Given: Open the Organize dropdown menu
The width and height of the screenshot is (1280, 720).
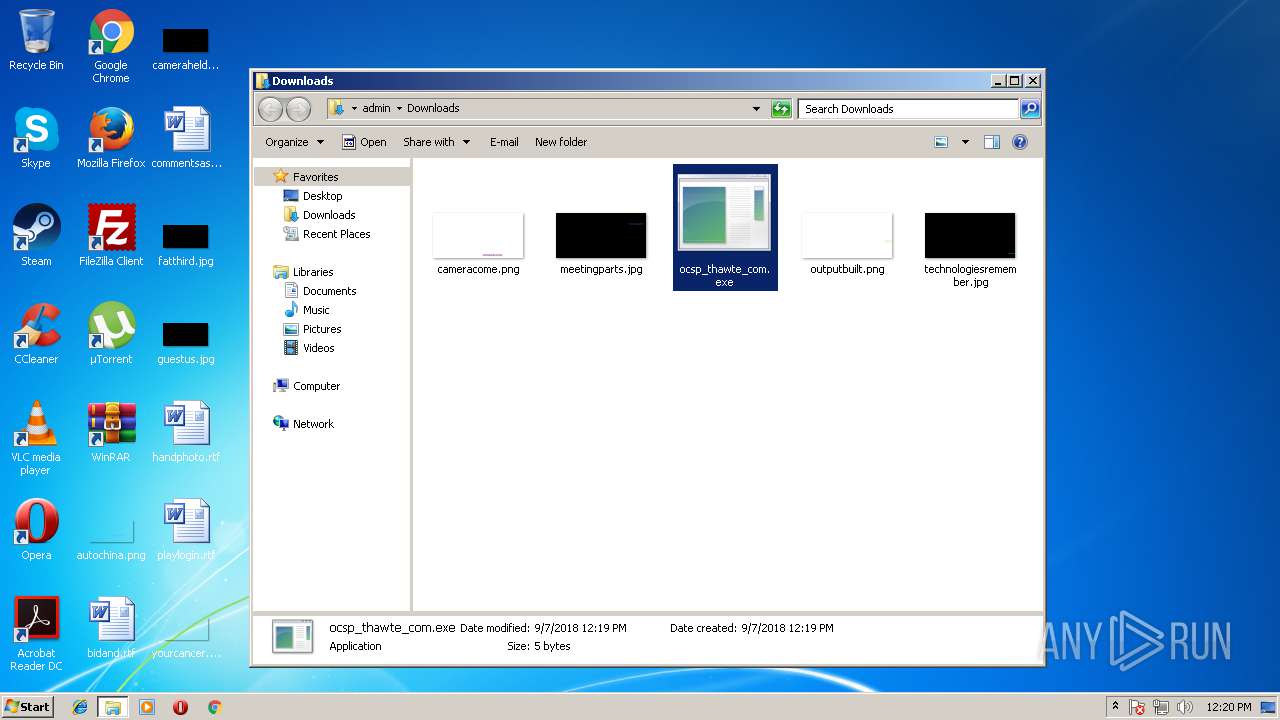Looking at the screenshot, I should point(295,142).
